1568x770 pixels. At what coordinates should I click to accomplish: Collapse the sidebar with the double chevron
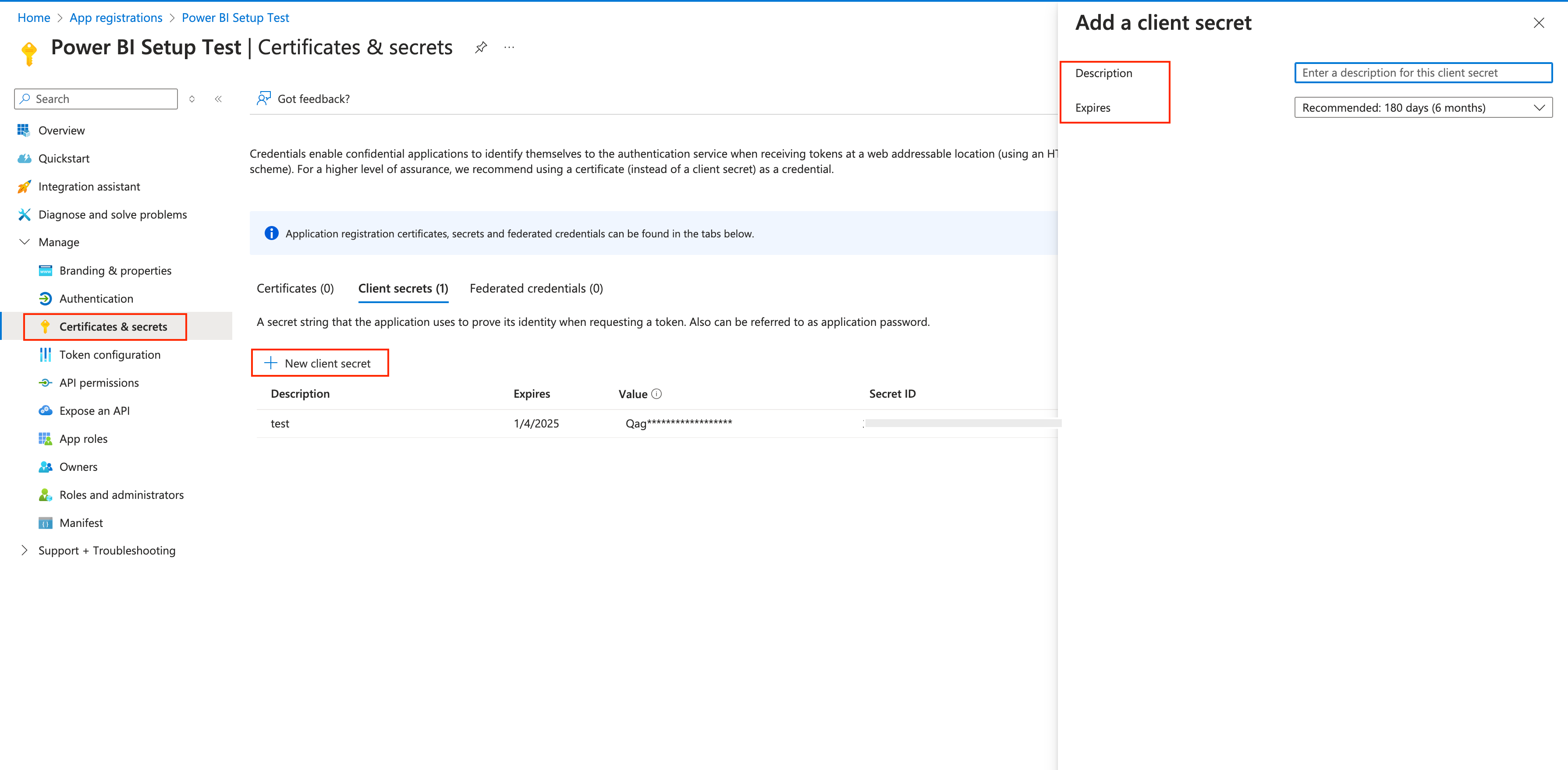219,99
